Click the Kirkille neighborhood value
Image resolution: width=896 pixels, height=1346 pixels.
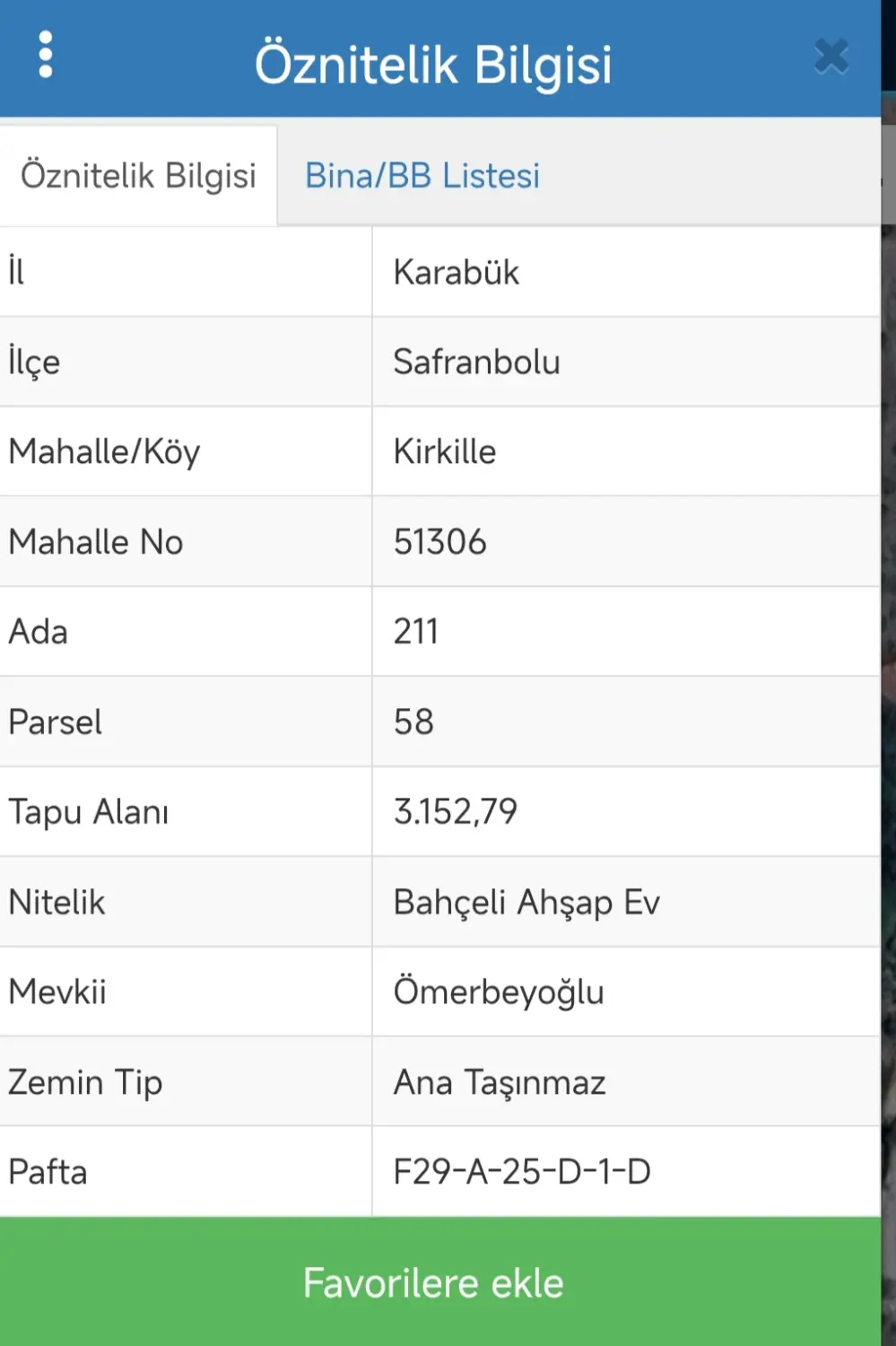pyautogui.click(x=445, y=451)
